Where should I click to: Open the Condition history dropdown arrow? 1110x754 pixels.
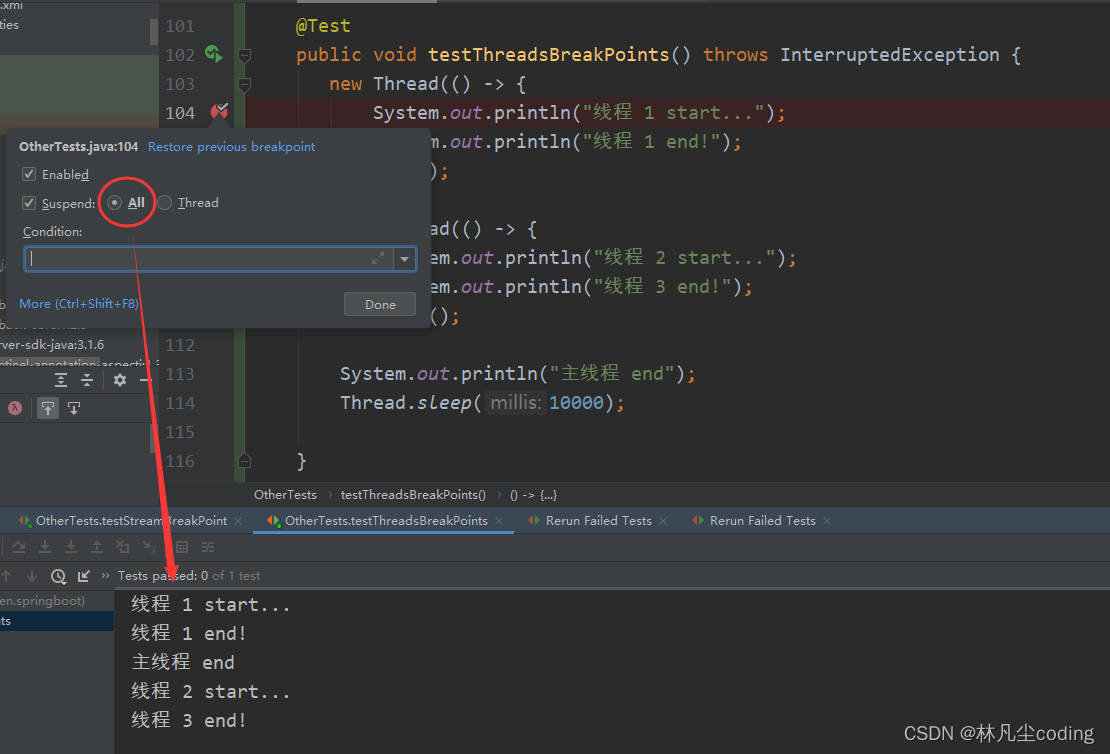404,259
